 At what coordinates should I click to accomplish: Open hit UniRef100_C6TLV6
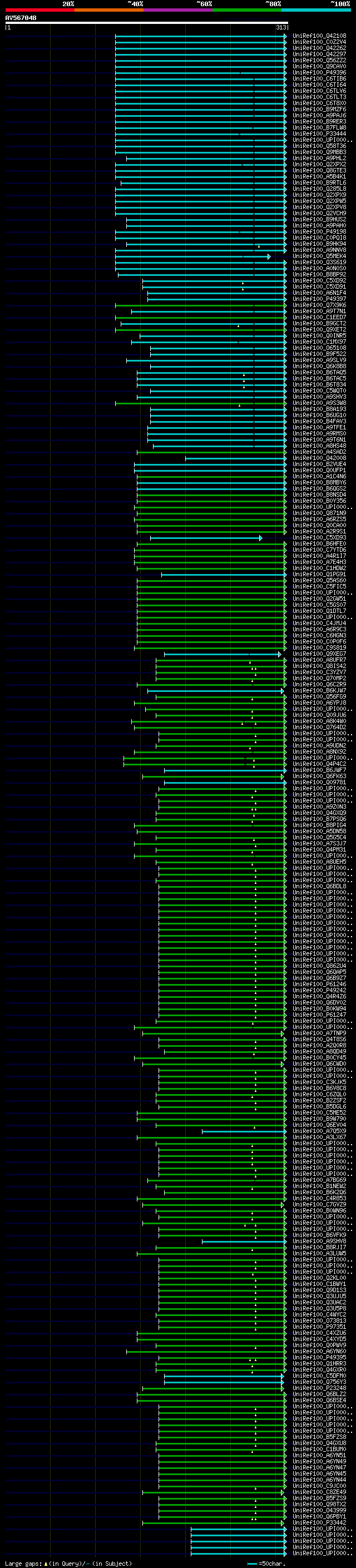coord(319,91)
